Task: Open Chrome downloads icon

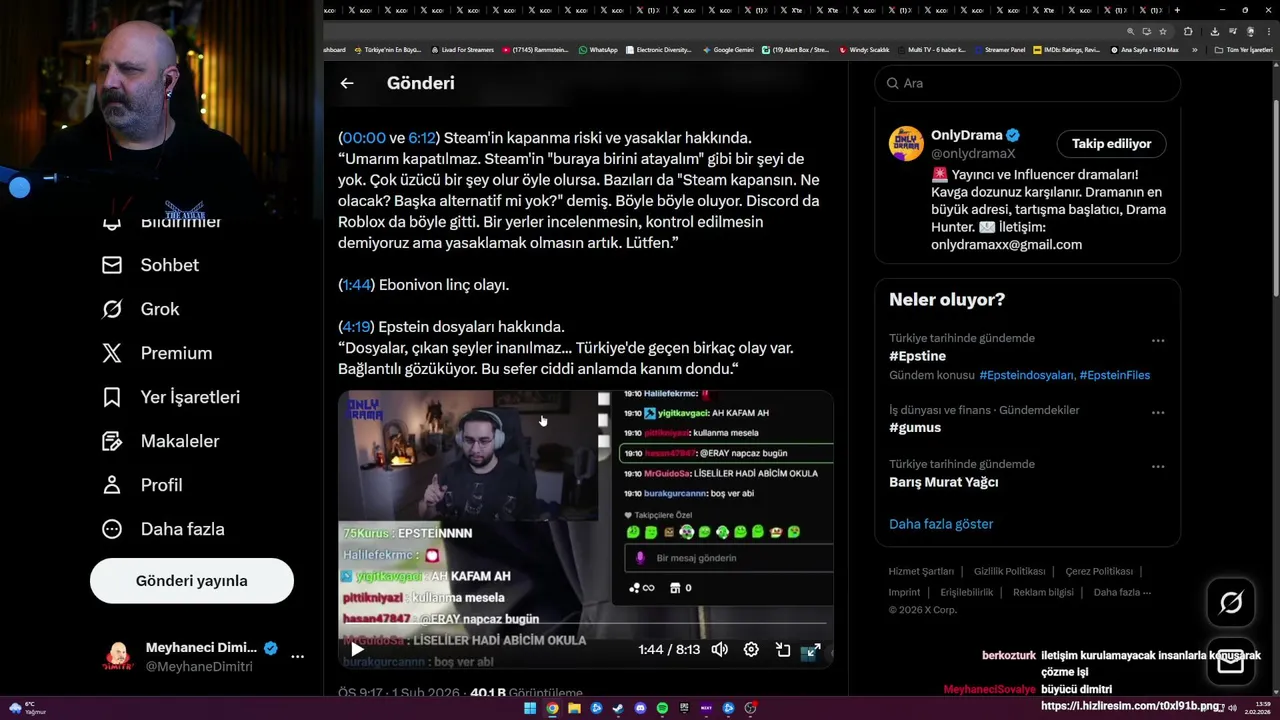Action: click(x=1214, y=31)
